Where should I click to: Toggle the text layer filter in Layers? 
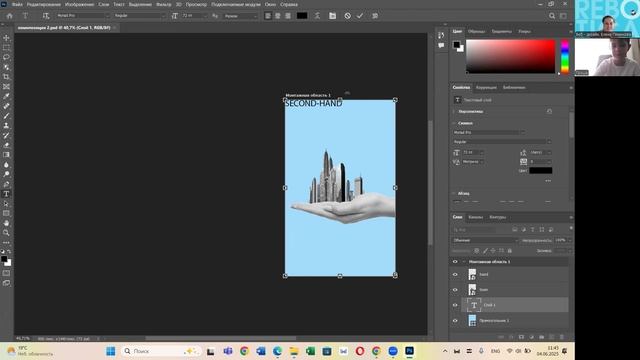pyautogui.click(x=533, y=230)
